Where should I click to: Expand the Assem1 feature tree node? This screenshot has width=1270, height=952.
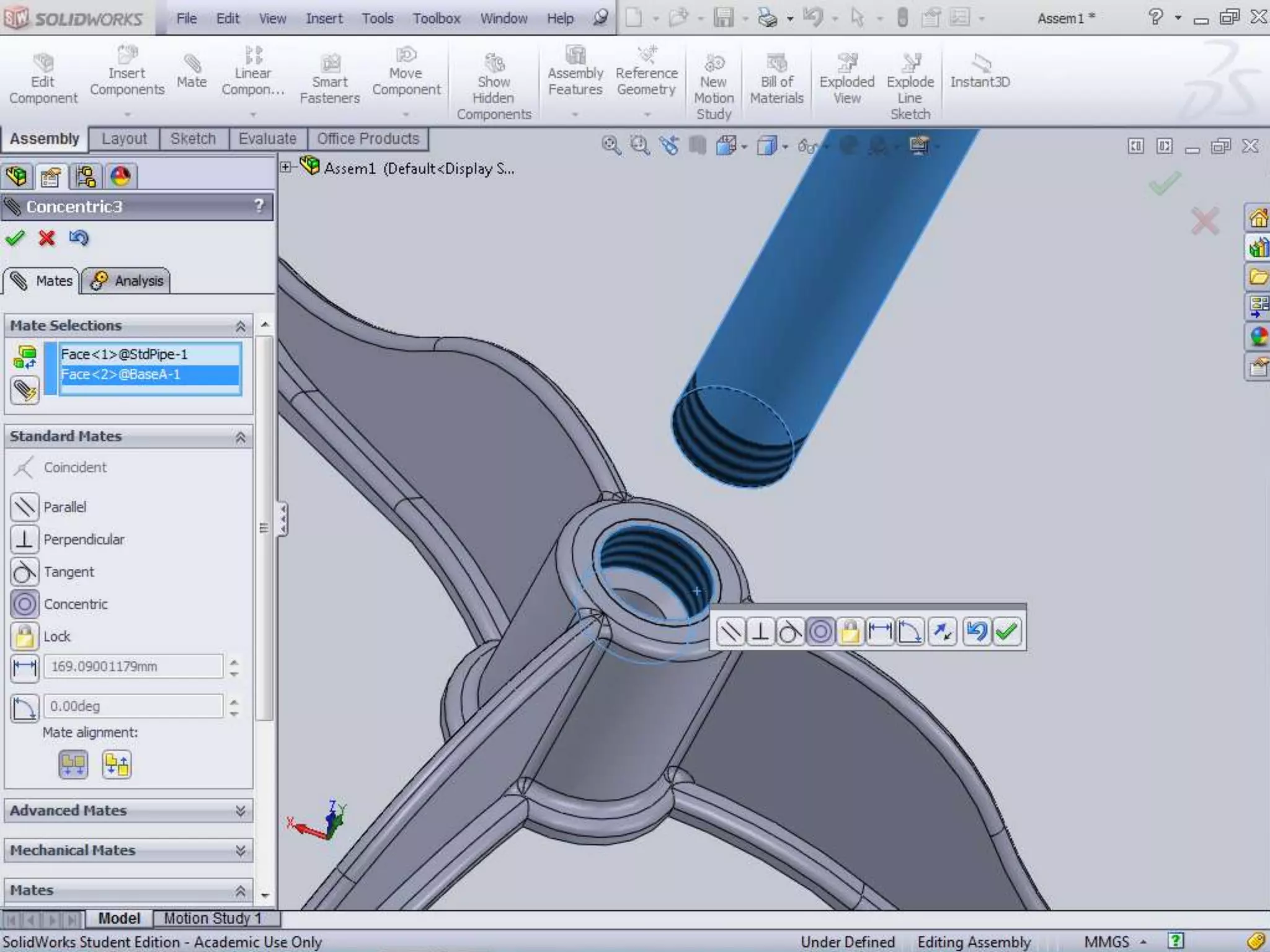point(286,167)
